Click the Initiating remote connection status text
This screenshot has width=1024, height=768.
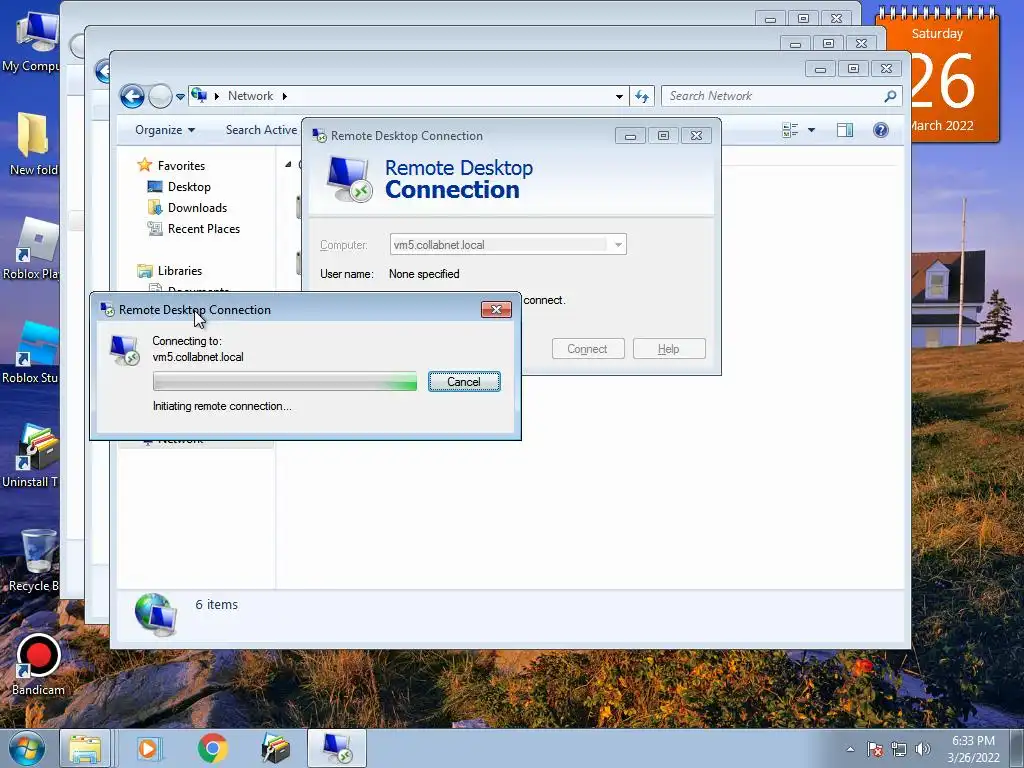click(x=222, y=406)
